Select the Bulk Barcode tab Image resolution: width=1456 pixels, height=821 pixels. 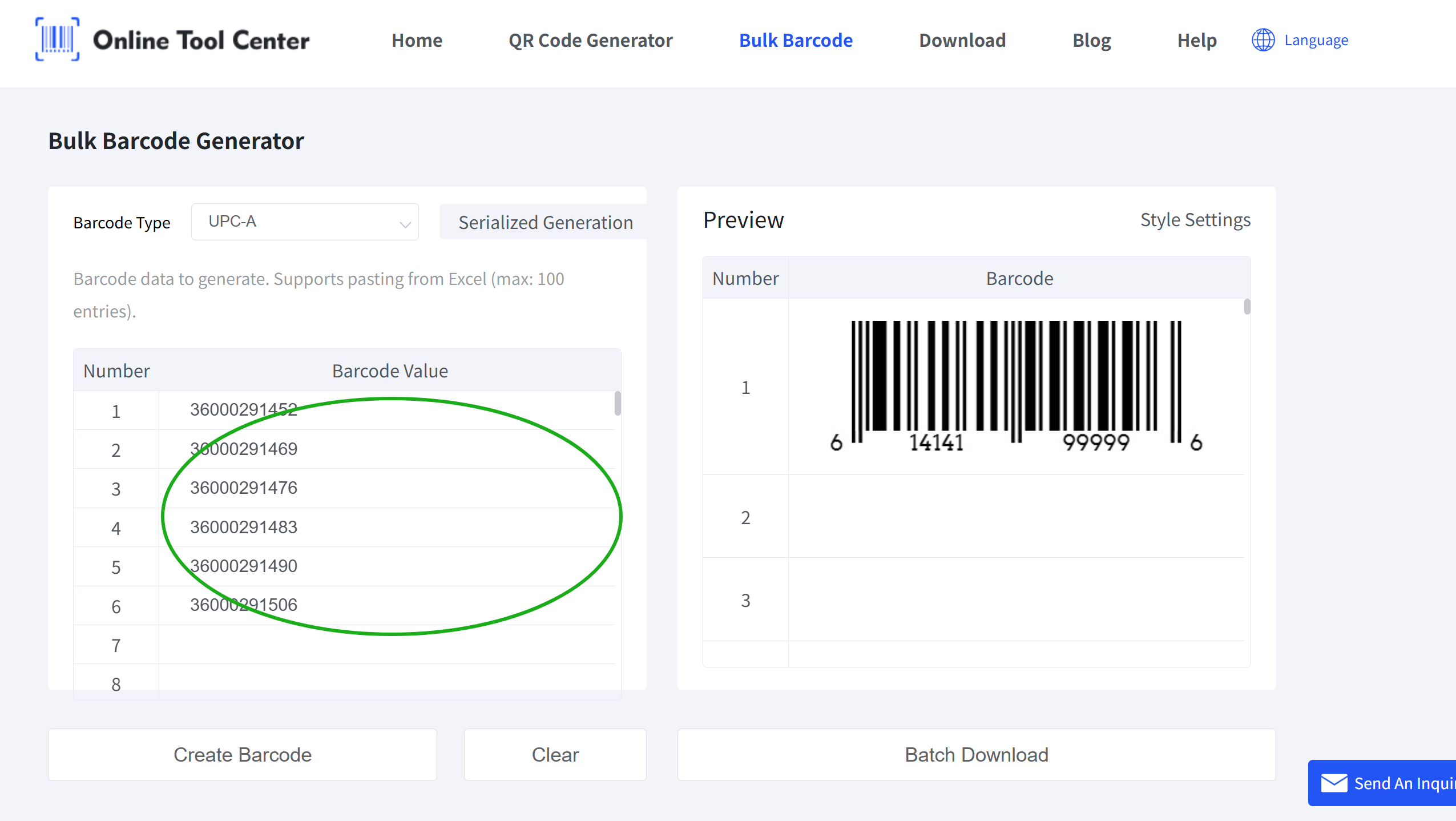pos(796,40)
